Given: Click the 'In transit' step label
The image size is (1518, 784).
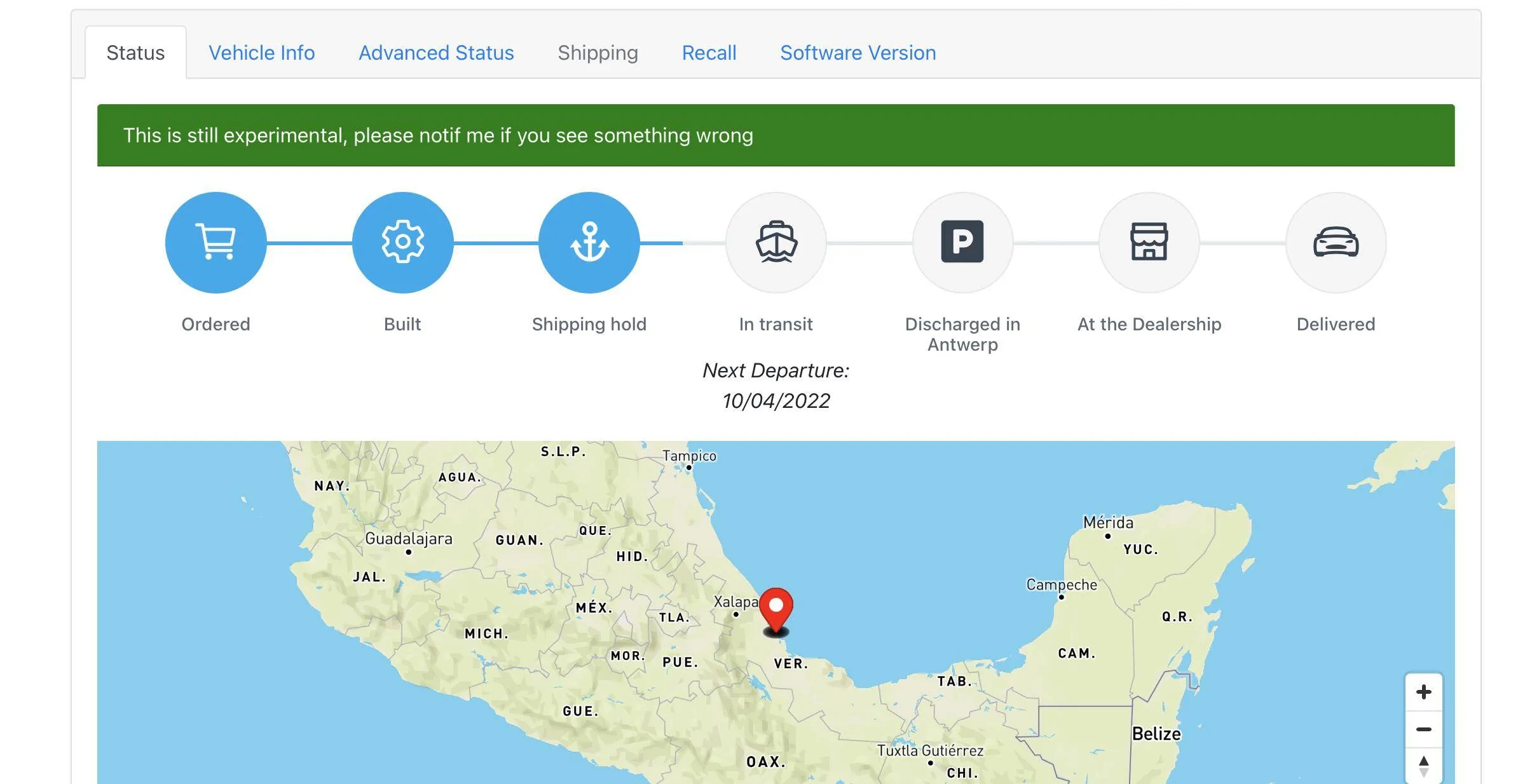Looking at the screenshot, I should (x=776, y=324).
